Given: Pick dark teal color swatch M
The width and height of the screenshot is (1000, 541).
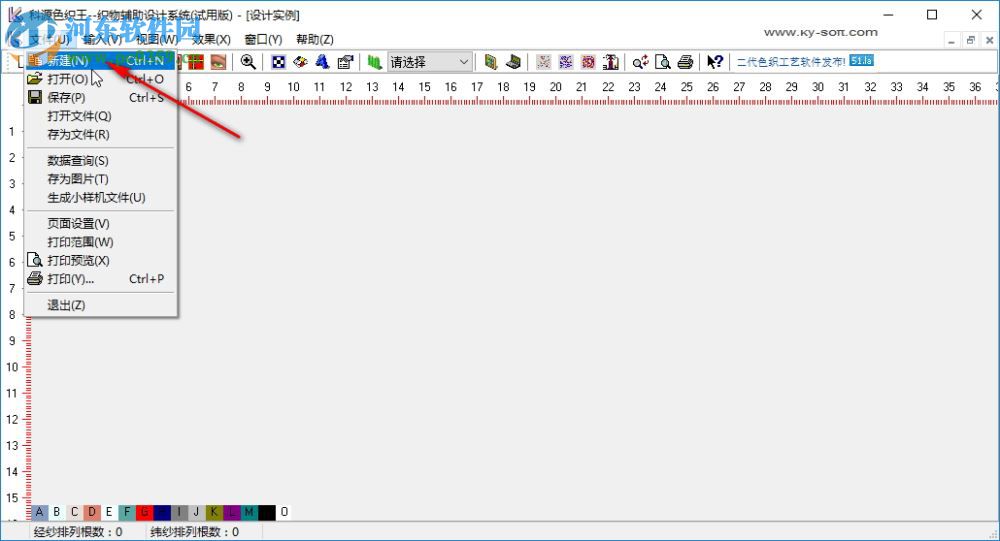Looking at the screenshot, I should coord(249,512).
